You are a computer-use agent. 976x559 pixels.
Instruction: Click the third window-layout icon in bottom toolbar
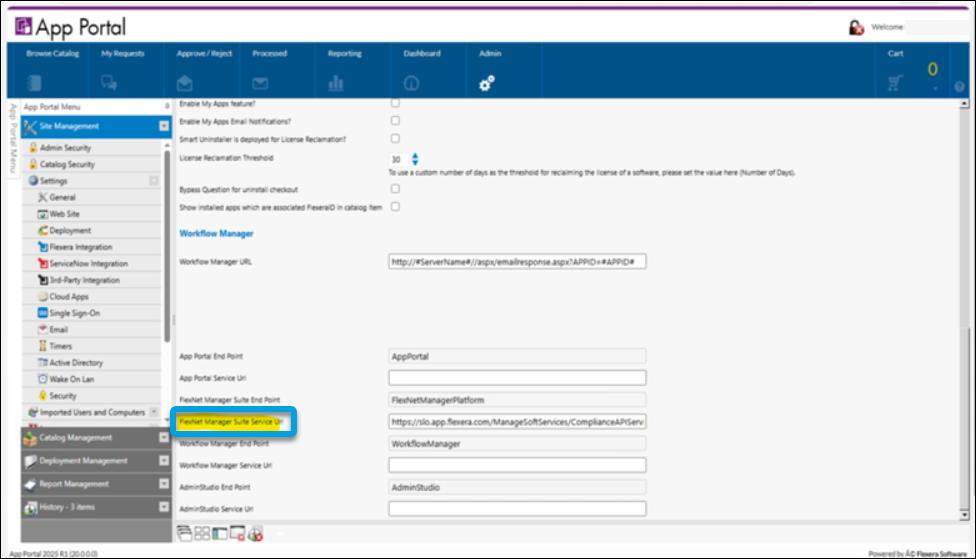coord(220,533)
